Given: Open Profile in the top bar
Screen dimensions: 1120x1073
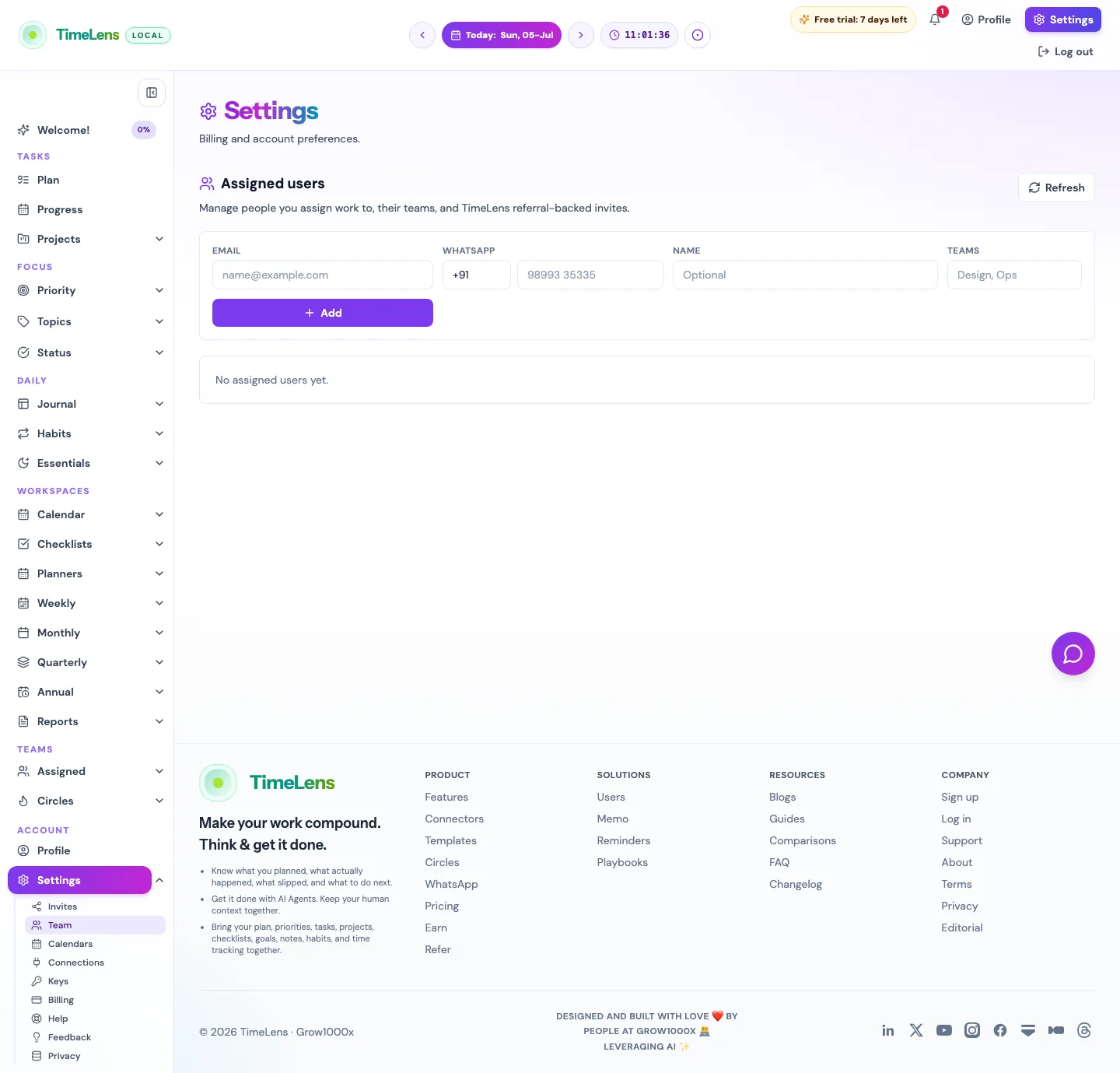Looking at the screenshot, I should (x=986, y=19).
